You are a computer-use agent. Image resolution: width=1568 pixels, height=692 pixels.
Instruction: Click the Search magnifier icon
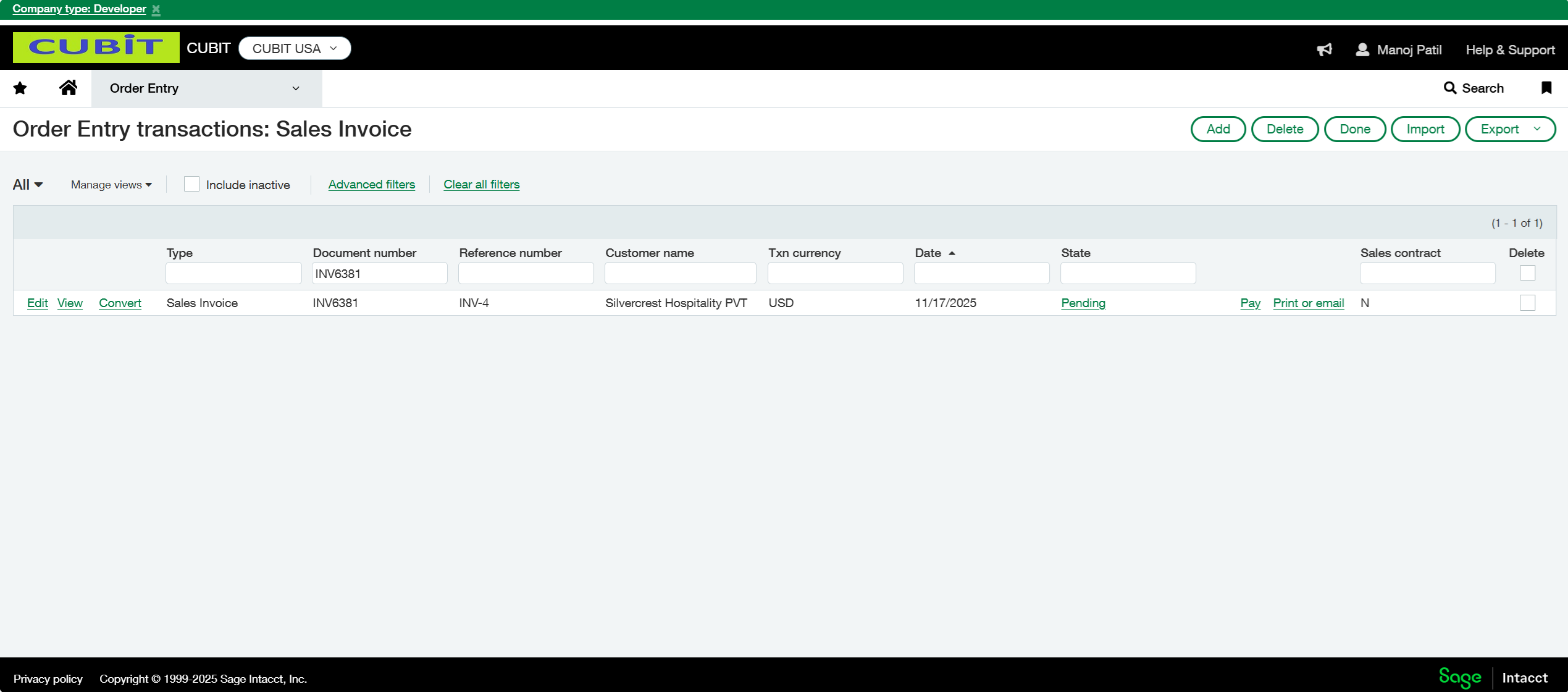(1449, 88)
